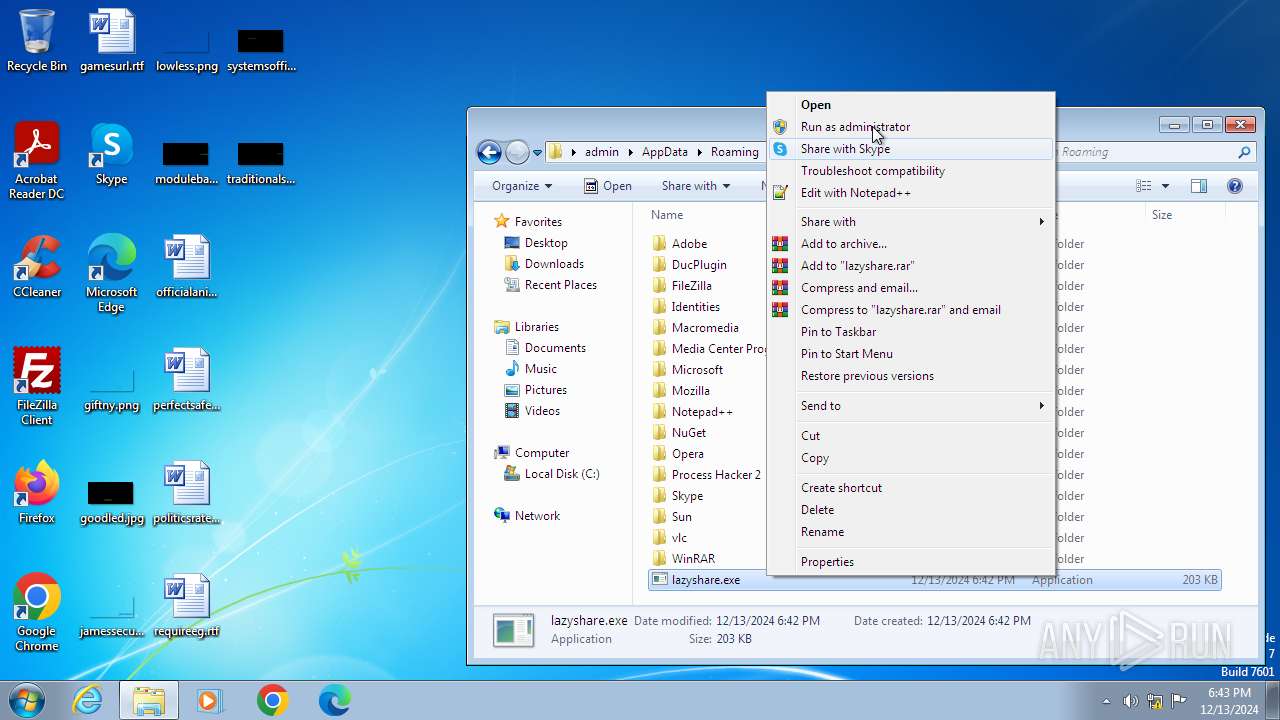Select requireeg.rtf desktop file

(186, 606)
